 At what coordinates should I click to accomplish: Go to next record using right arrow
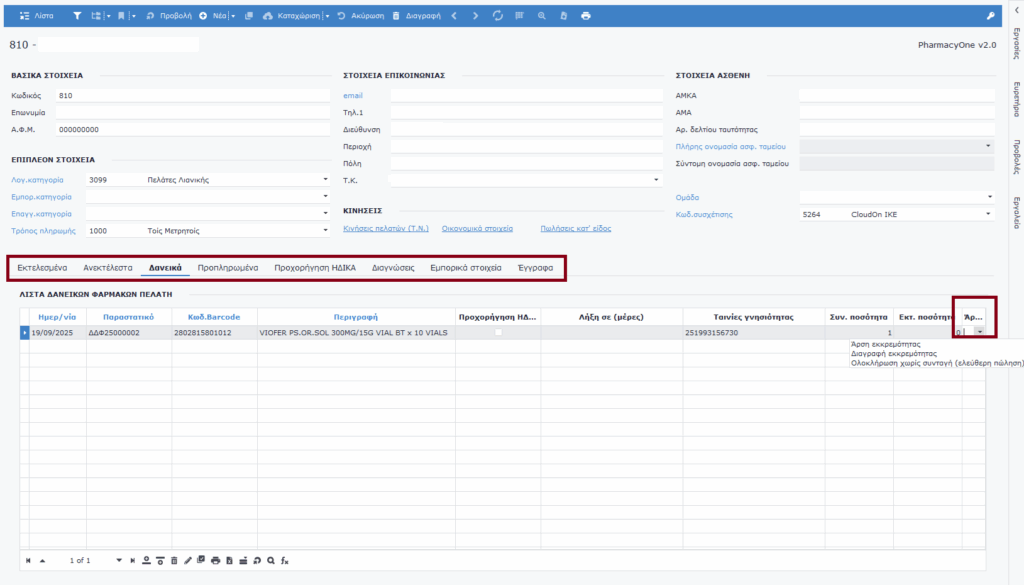[475, 16]
